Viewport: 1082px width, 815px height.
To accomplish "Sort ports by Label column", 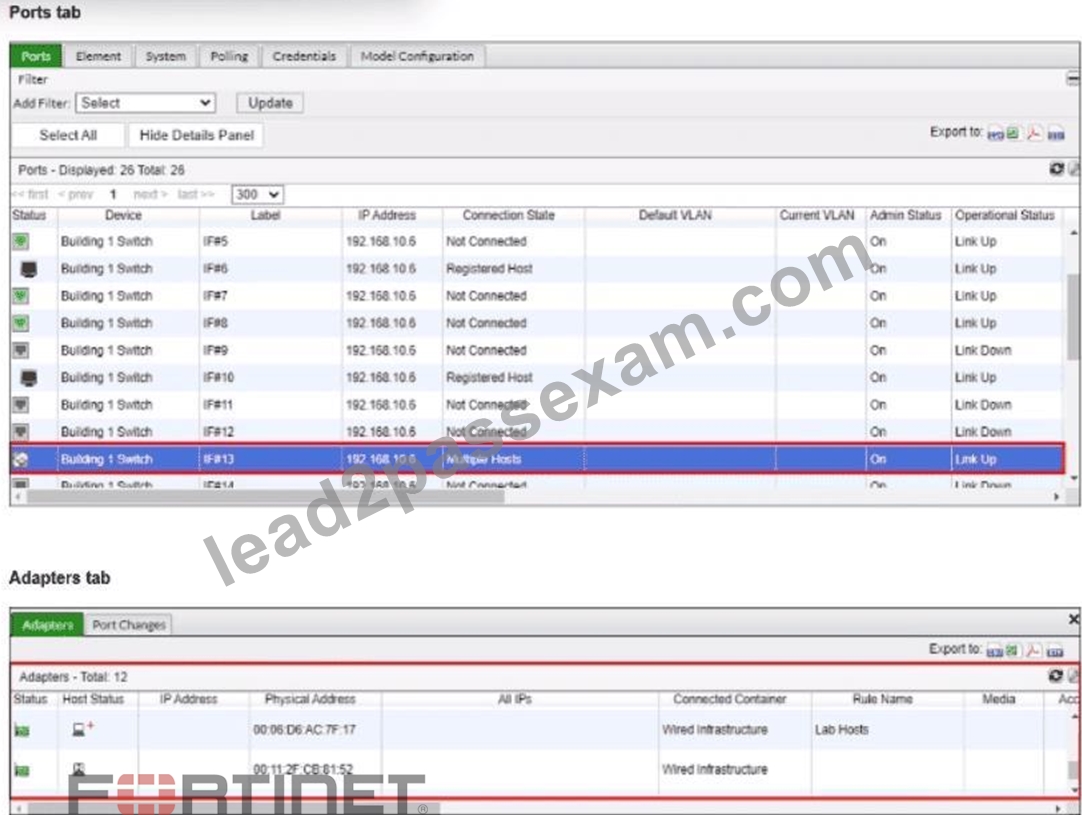I will pyautogui.click(x=266, y=215).
